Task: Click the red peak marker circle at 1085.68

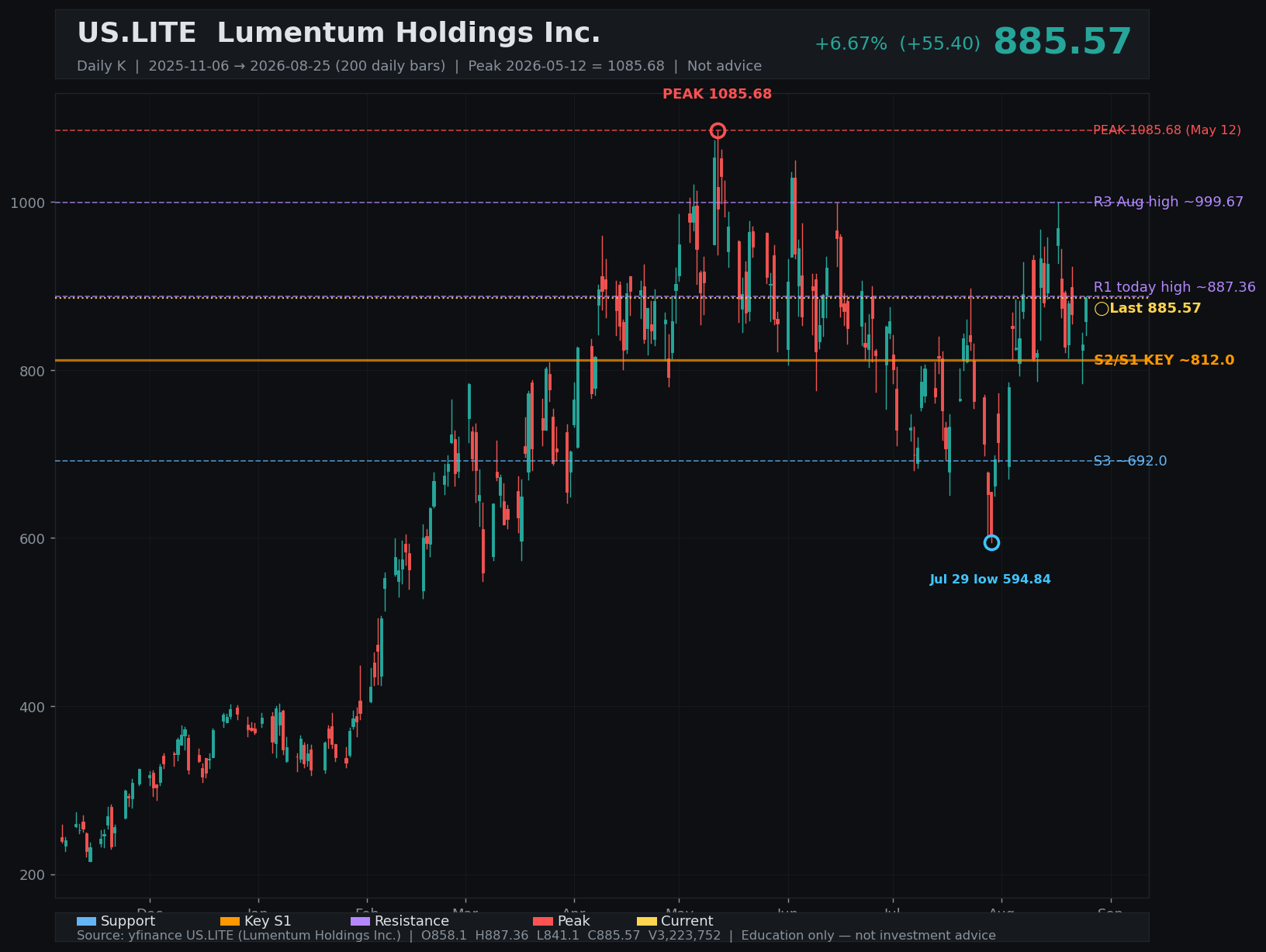Action: click(718, 130)
